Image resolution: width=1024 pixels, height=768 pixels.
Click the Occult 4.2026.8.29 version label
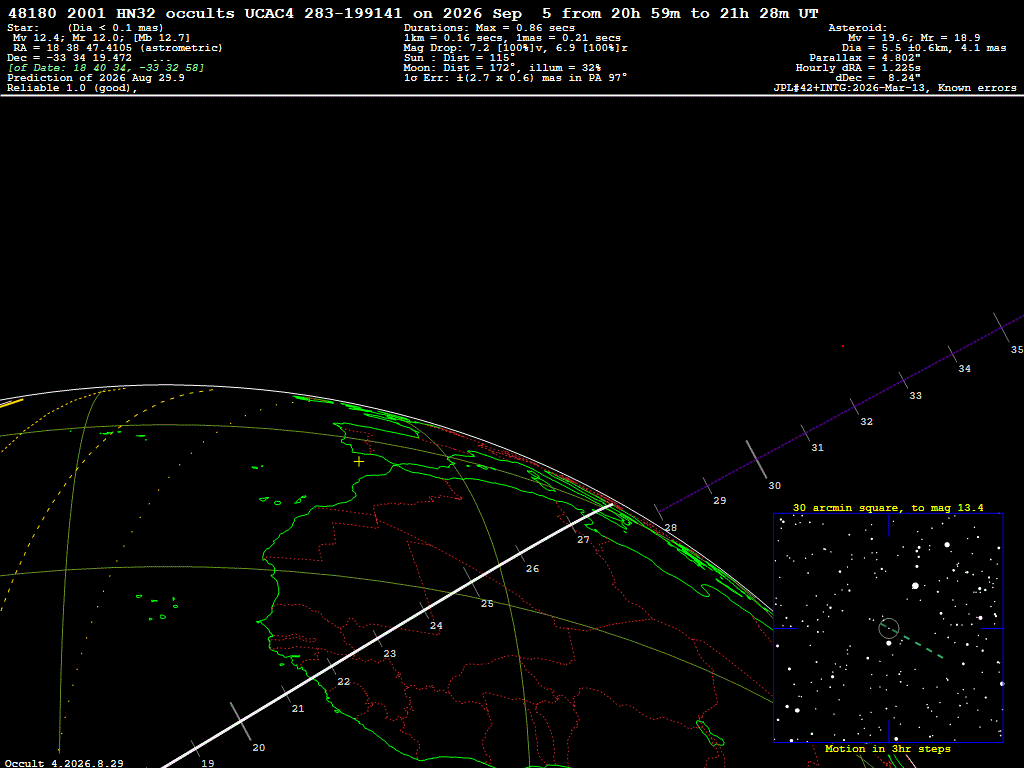[x=64, y=763]
